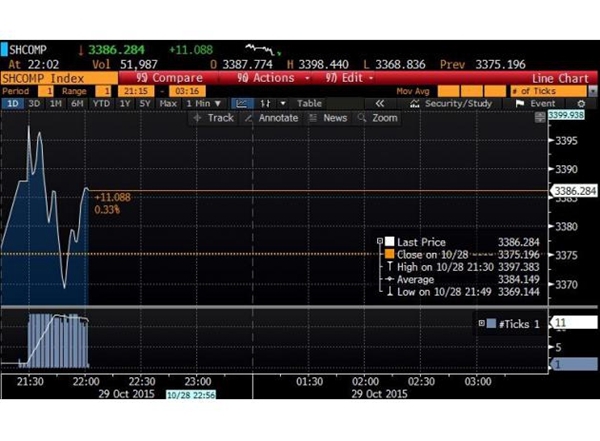Click the SHCOMP Index security field
Screen dimensions: 600x441
59,78
